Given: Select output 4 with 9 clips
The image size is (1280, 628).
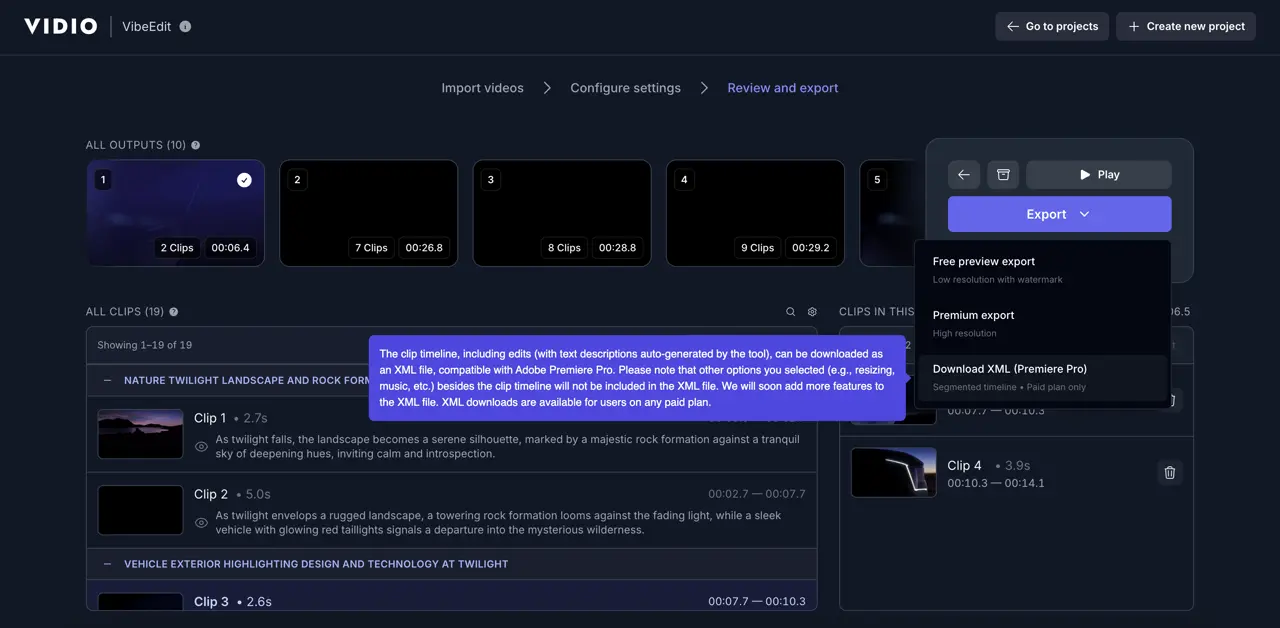Looking at the screenshot, I should point(755,213).
